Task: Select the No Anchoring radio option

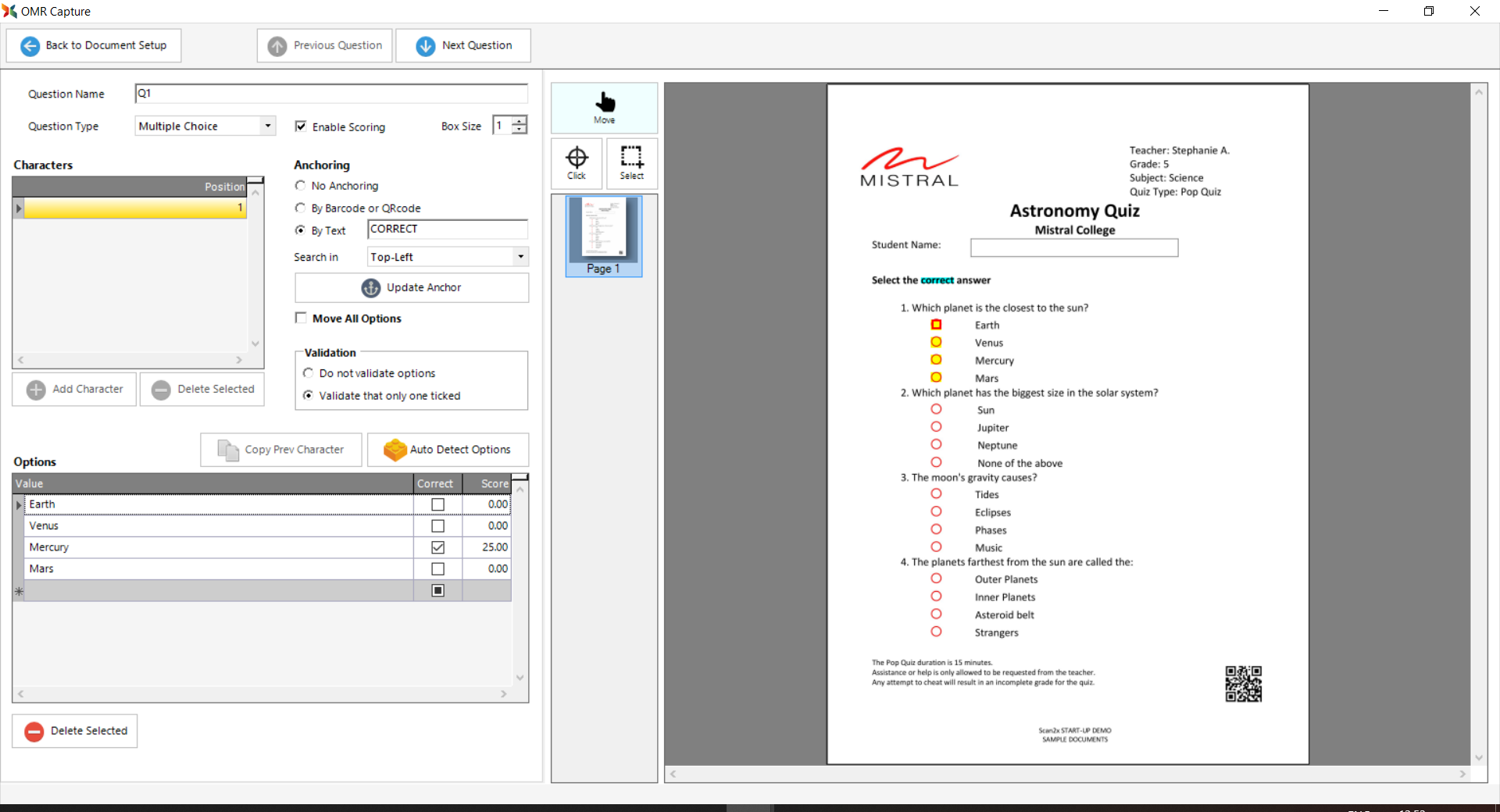Action: tap(300, 186)
